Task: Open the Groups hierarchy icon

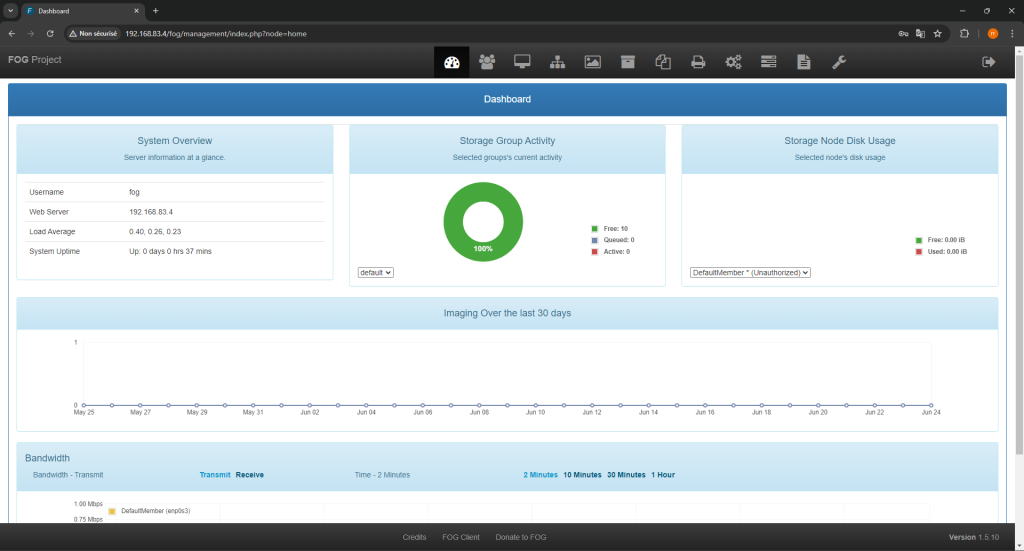Action: coord(557,62)
